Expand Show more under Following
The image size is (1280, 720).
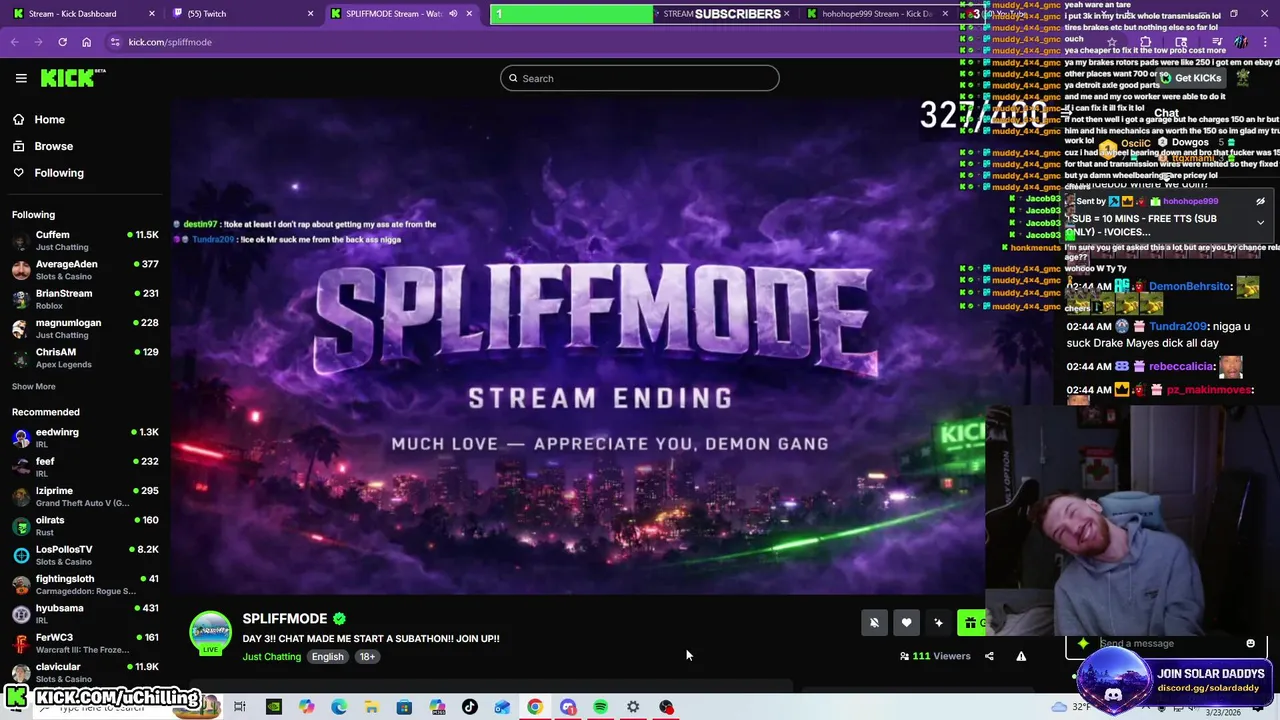pos(33,386)
